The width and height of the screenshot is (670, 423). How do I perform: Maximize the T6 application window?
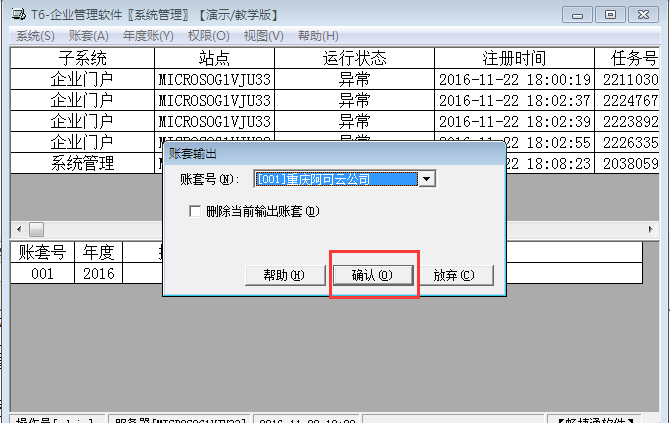[x=610, y=14]
